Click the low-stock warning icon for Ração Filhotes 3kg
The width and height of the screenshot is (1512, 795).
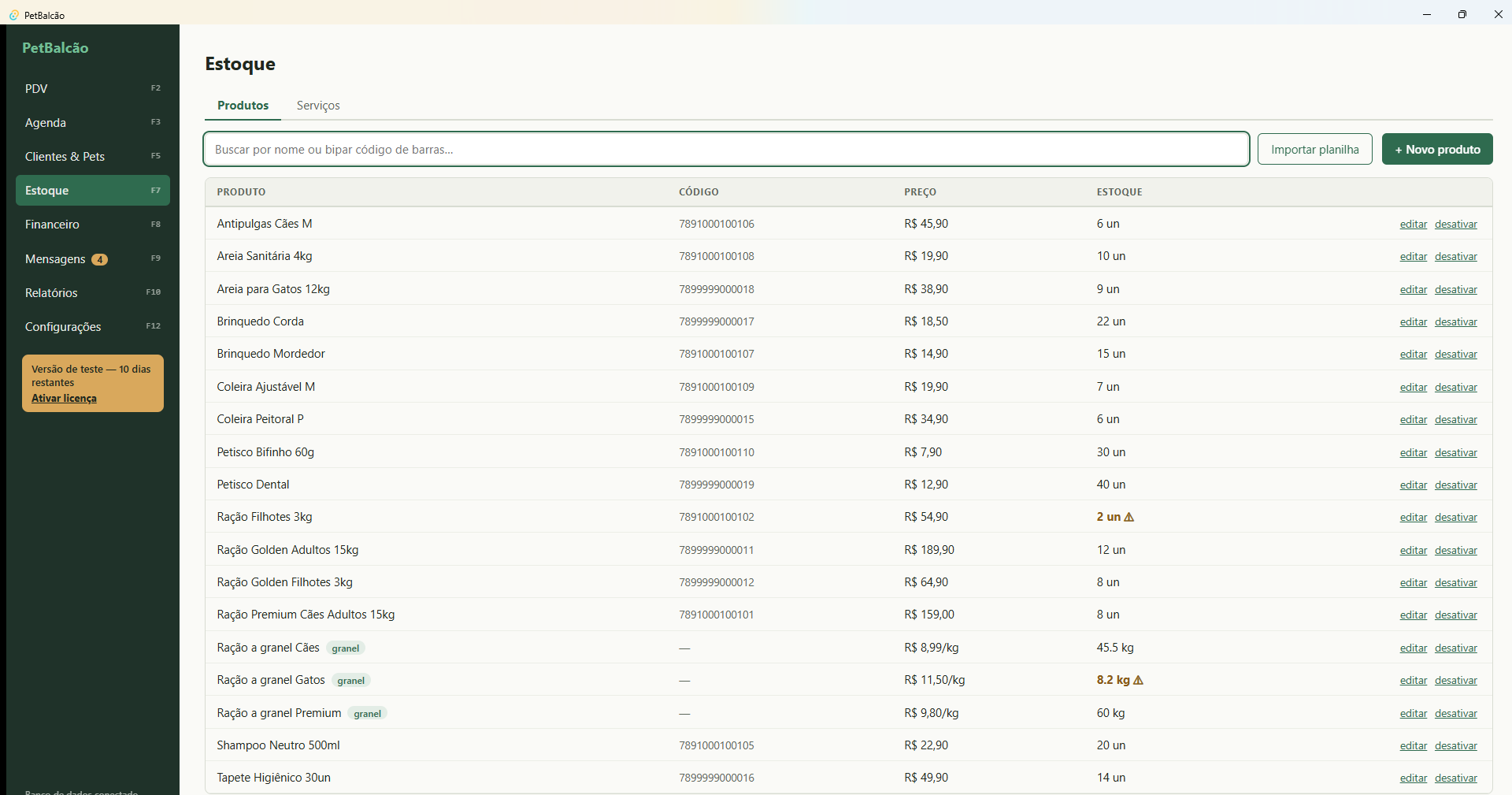coord(1129,517)
